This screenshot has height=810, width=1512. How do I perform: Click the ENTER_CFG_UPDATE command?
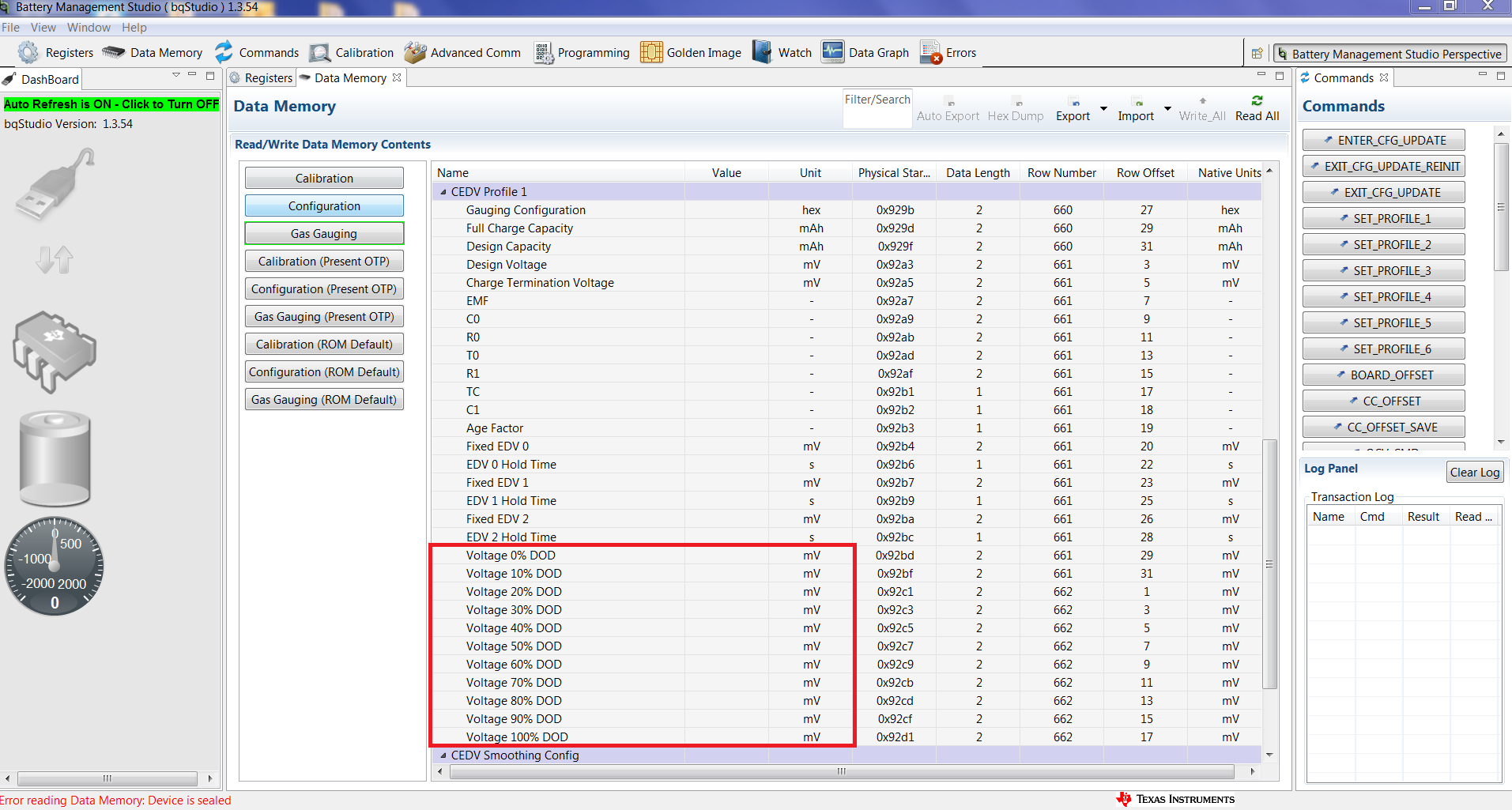tap(1384, 140)
